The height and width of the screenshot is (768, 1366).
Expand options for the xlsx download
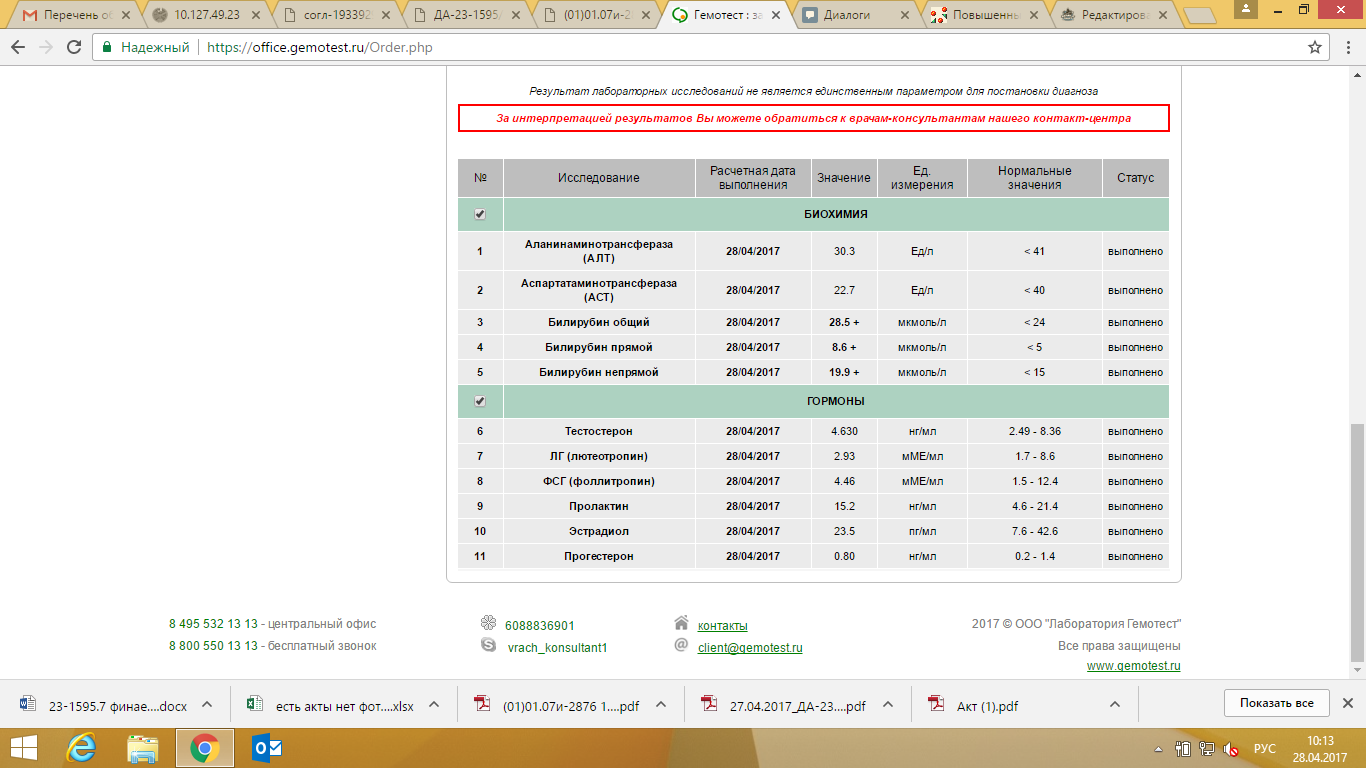434,704
